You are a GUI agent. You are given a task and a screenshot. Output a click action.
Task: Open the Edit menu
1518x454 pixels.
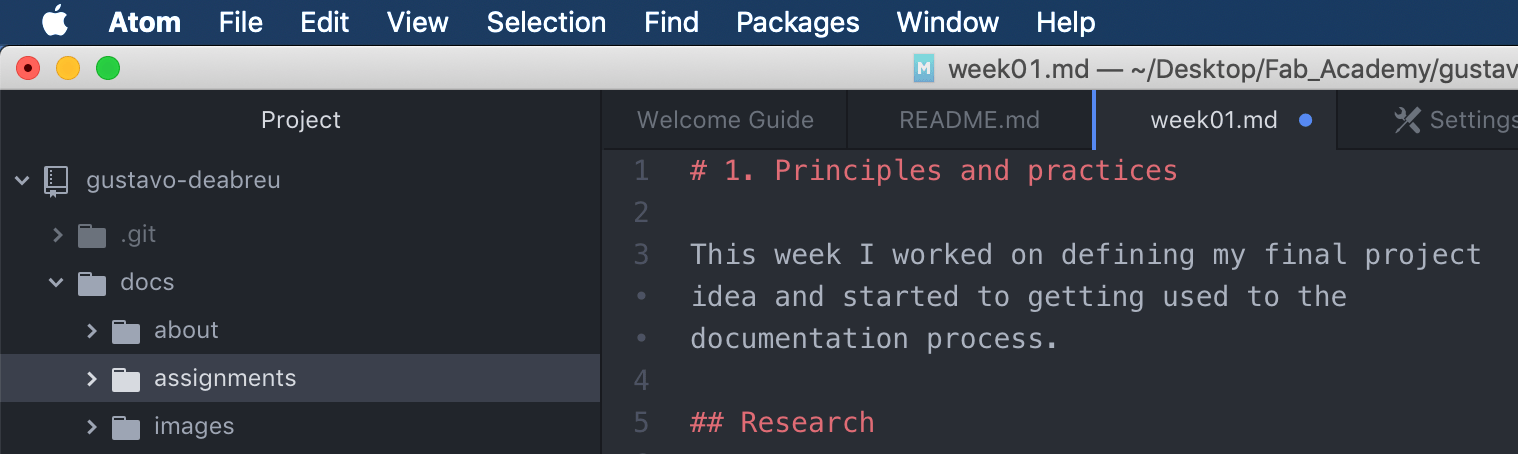point(325,22)
